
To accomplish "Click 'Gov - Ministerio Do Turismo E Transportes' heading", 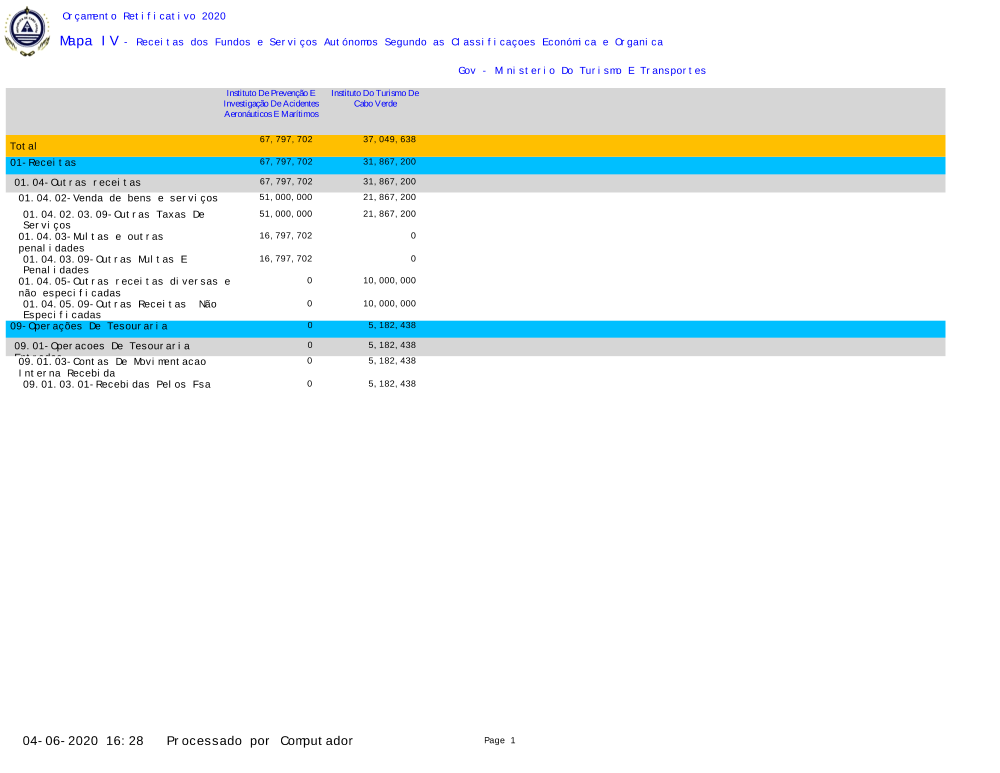I will [581, 71].
